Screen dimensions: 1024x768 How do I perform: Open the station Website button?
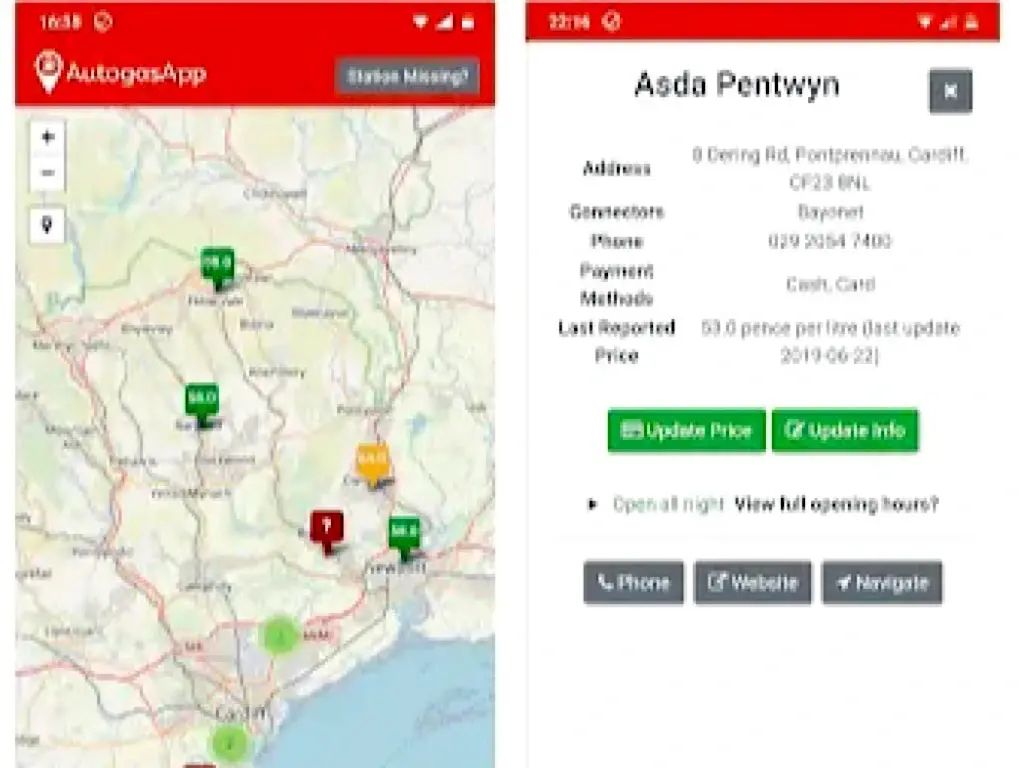pos(753,582)
